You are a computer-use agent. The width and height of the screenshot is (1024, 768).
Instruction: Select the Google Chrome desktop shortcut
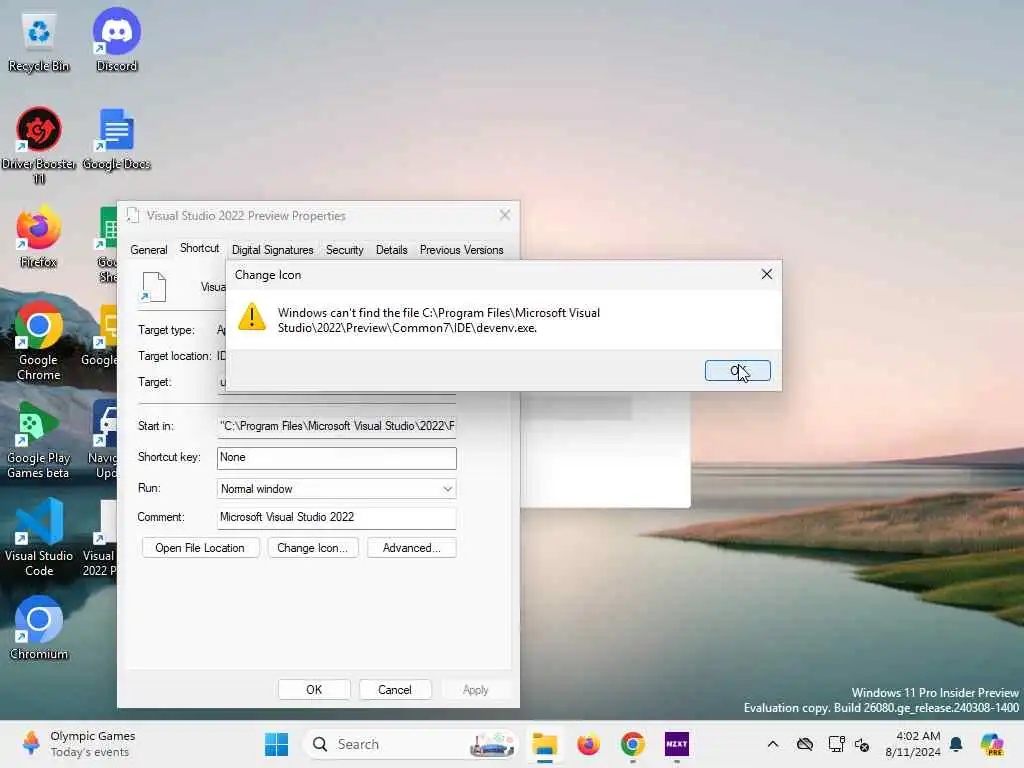click(39, 341)
